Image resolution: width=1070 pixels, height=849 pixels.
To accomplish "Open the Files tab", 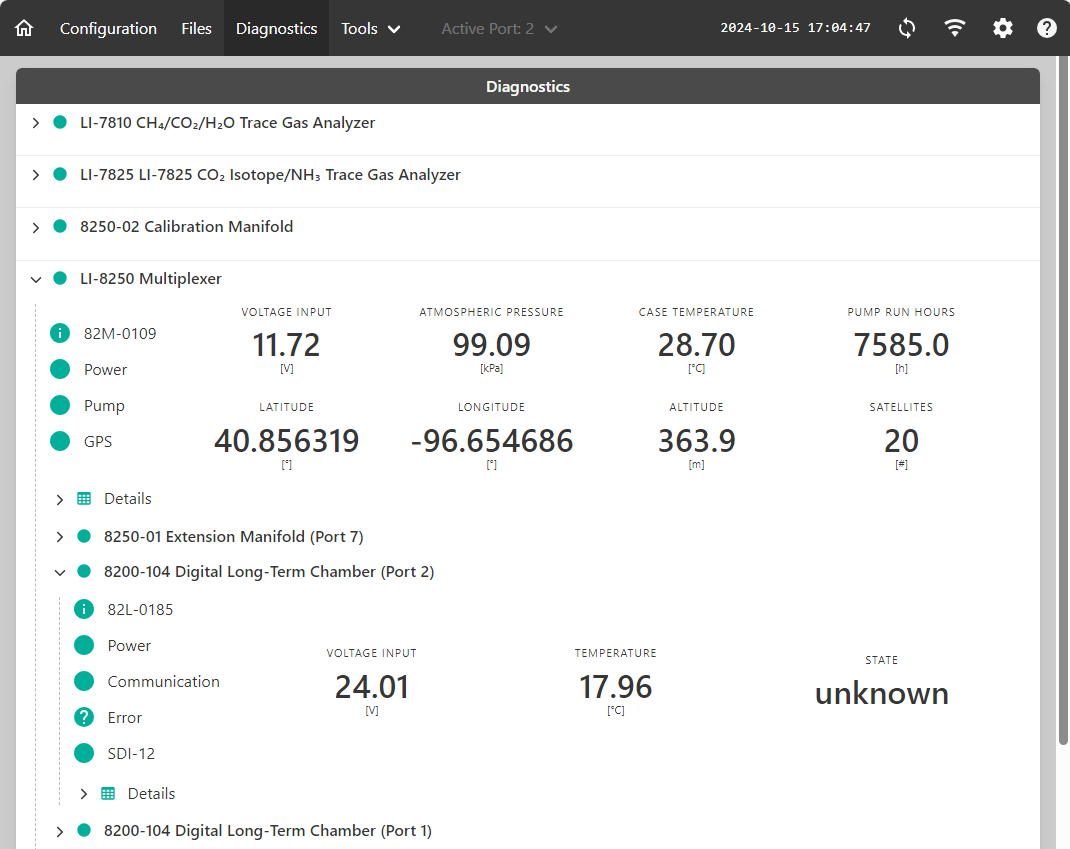I will pos(196,29).
